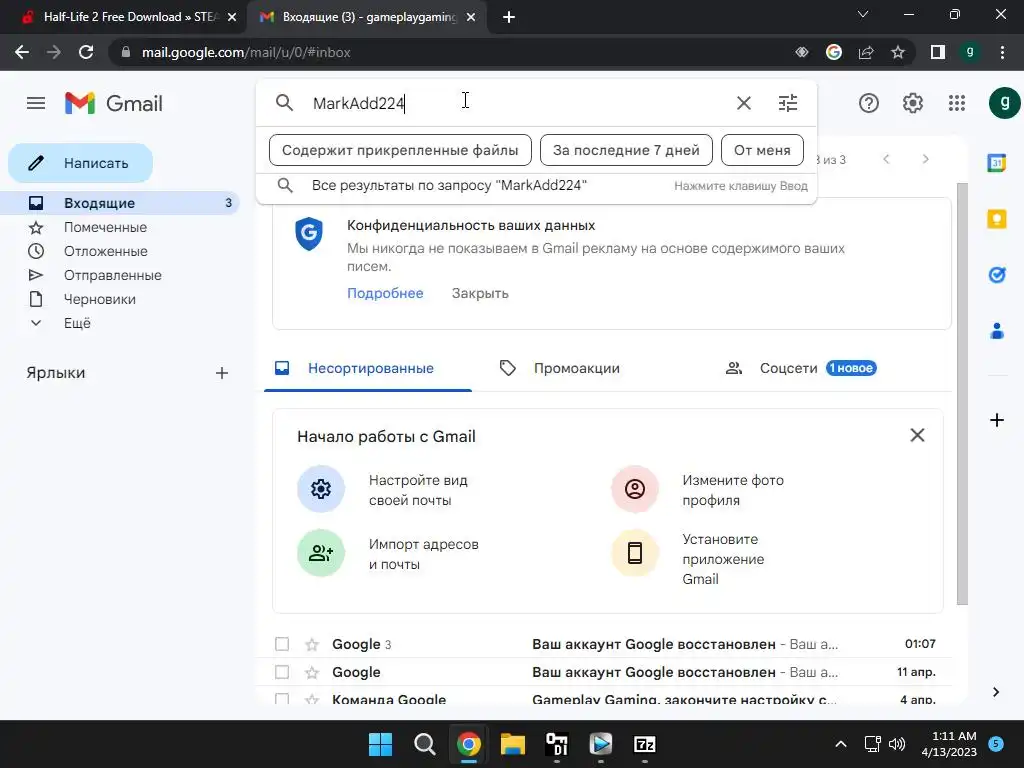Screen dimensions: 1024x768
Task: Click the Установите приложение Gmail phone icon
Action: 635,553
